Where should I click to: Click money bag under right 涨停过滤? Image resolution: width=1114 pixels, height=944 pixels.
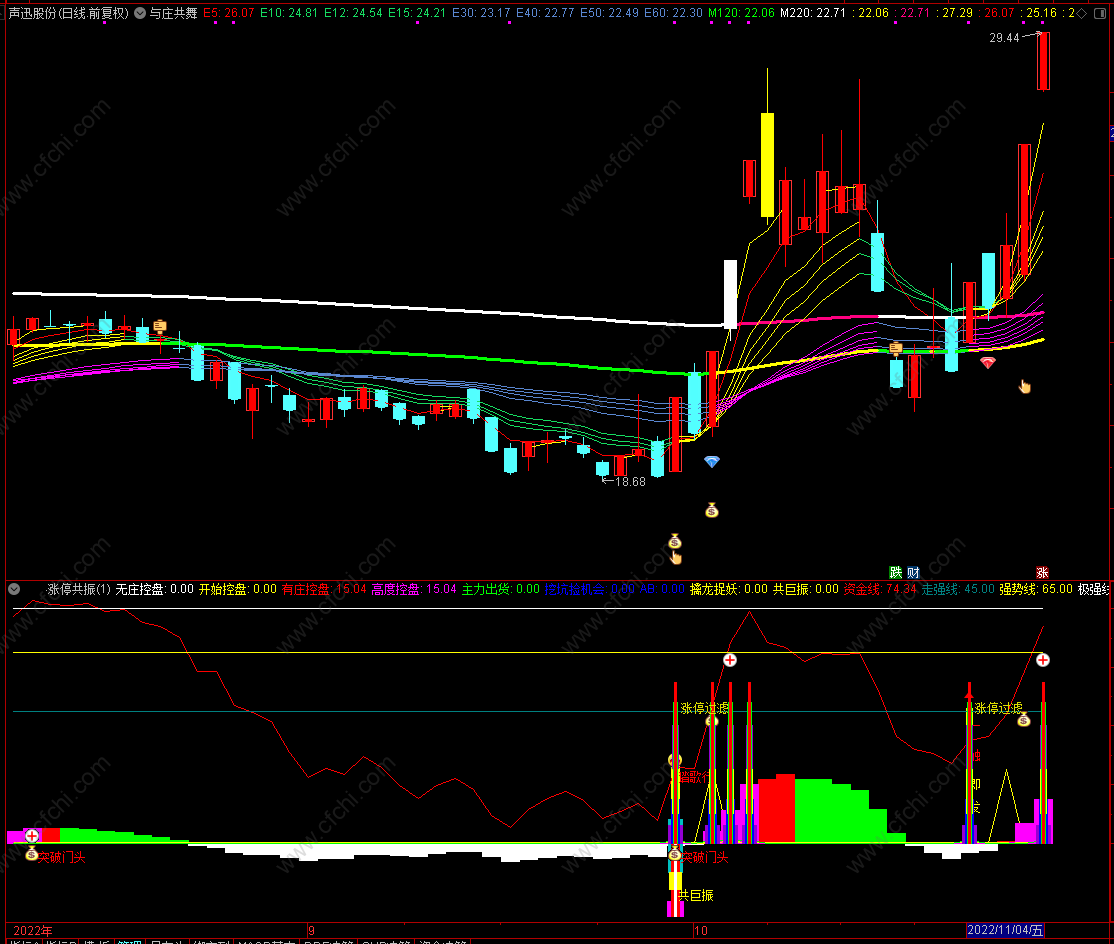1024,720
